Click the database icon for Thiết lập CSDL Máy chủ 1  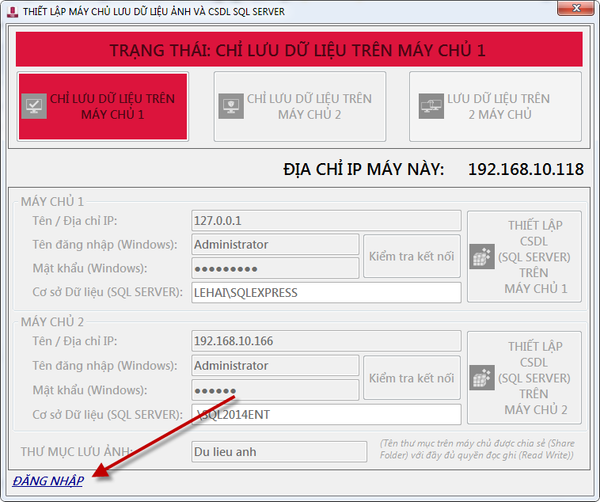[x=482, y=256]
